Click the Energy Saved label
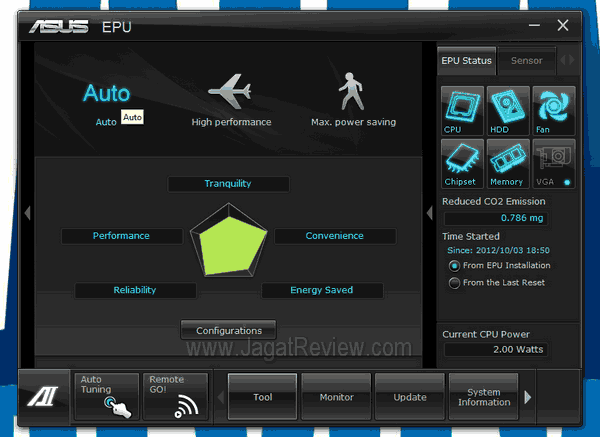This screenshot has height=437, width=600. [x=322, y=290]
